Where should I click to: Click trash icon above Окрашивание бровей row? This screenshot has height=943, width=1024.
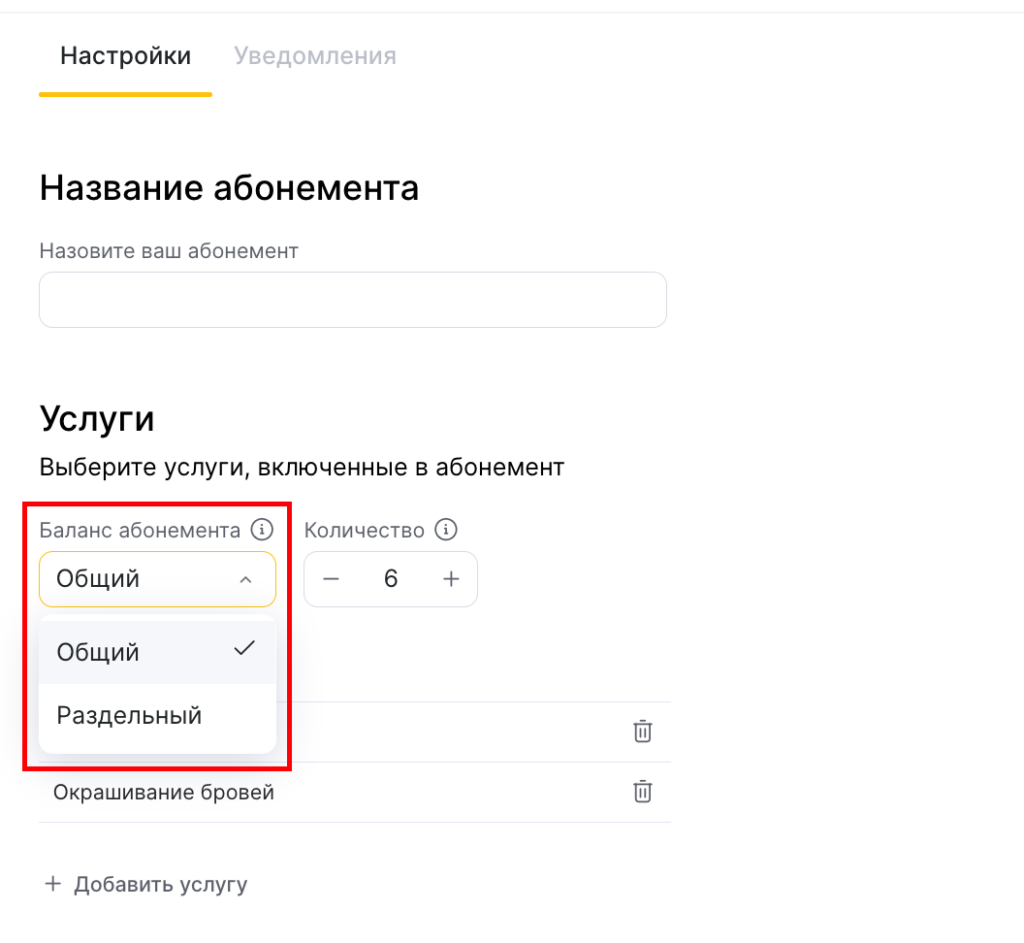click(642, 732)
